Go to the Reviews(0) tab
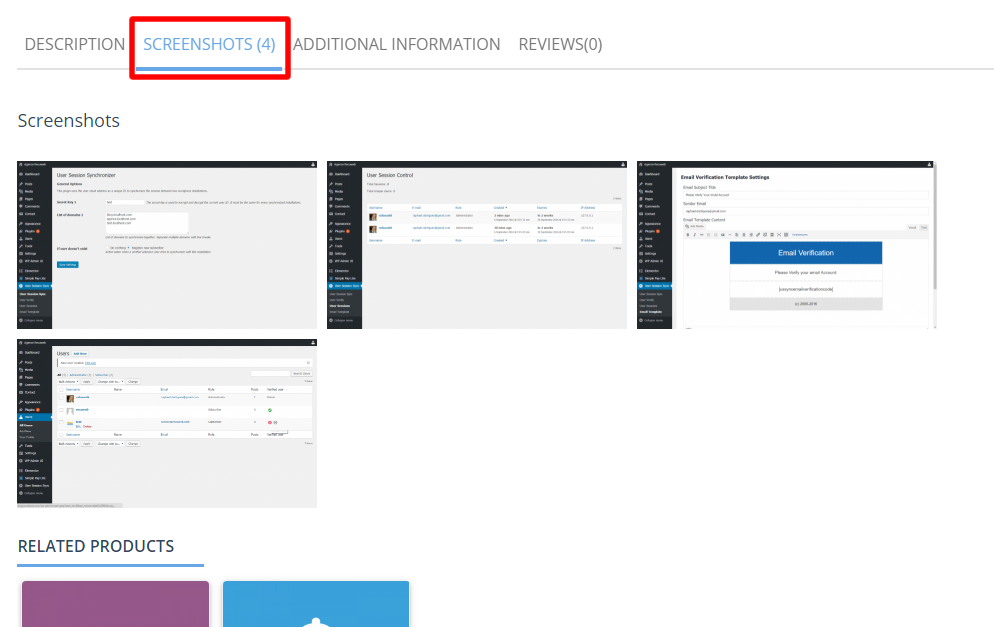The image size is (994, 627). [x=560, y=45]
